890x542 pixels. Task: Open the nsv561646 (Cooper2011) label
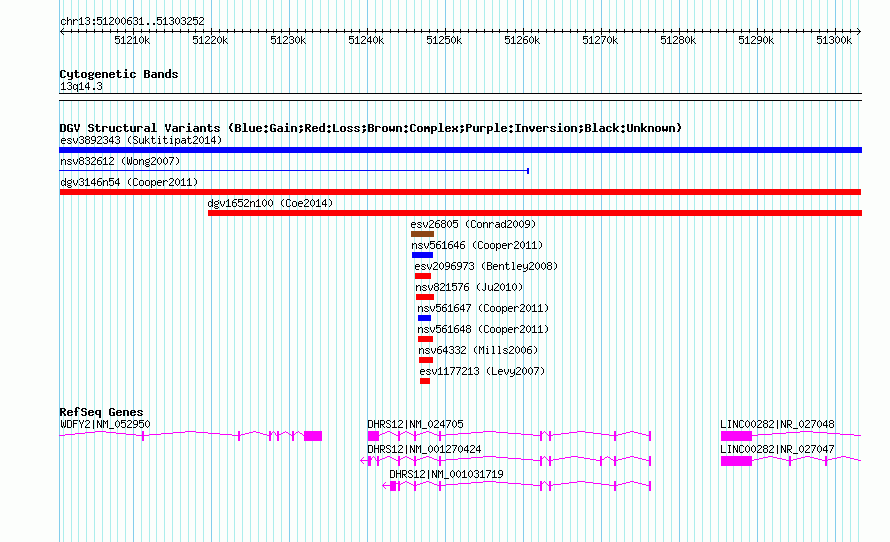click(x=477, y=245)
